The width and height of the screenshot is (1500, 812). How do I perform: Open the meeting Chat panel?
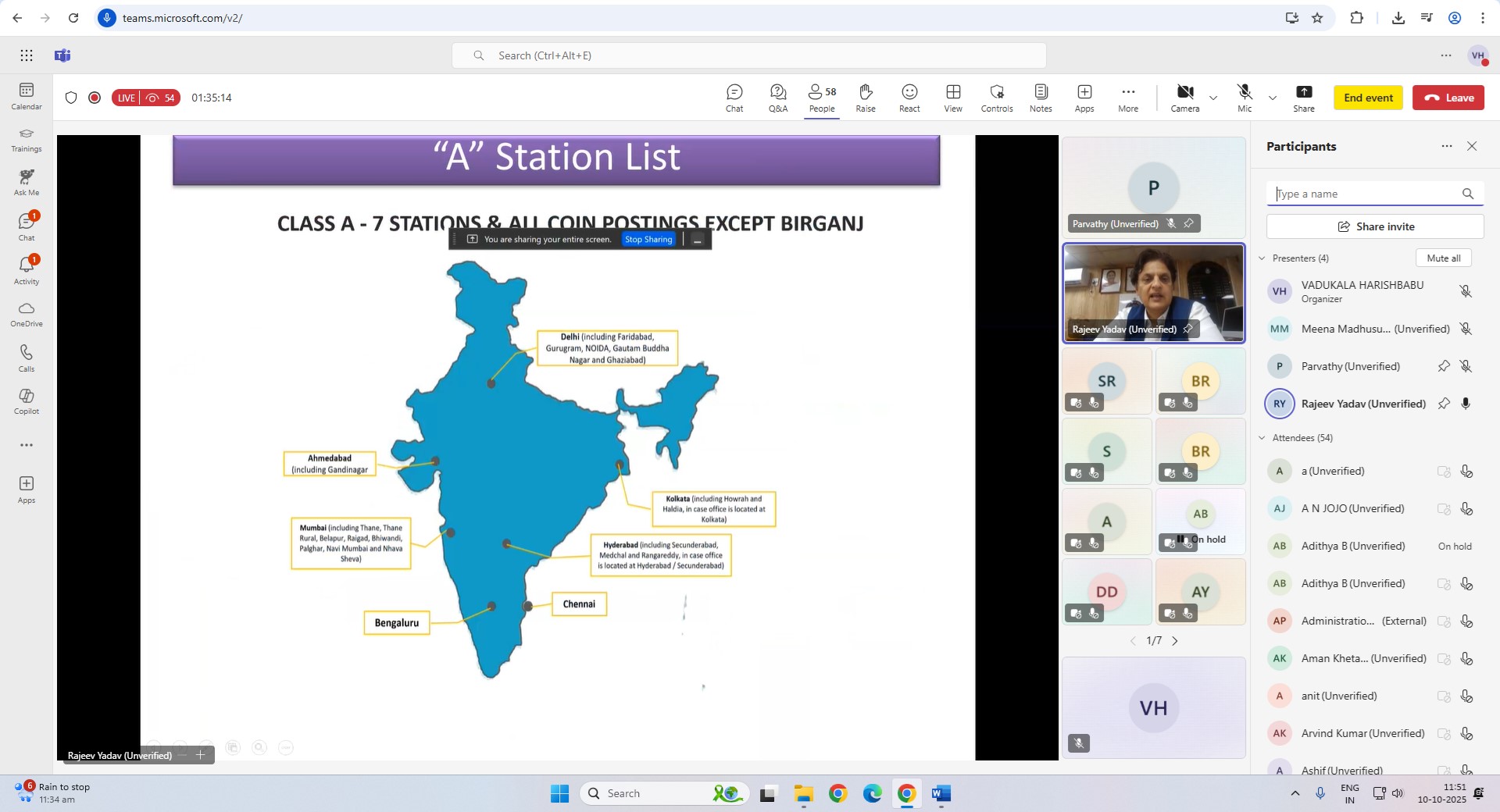point(734,98)
